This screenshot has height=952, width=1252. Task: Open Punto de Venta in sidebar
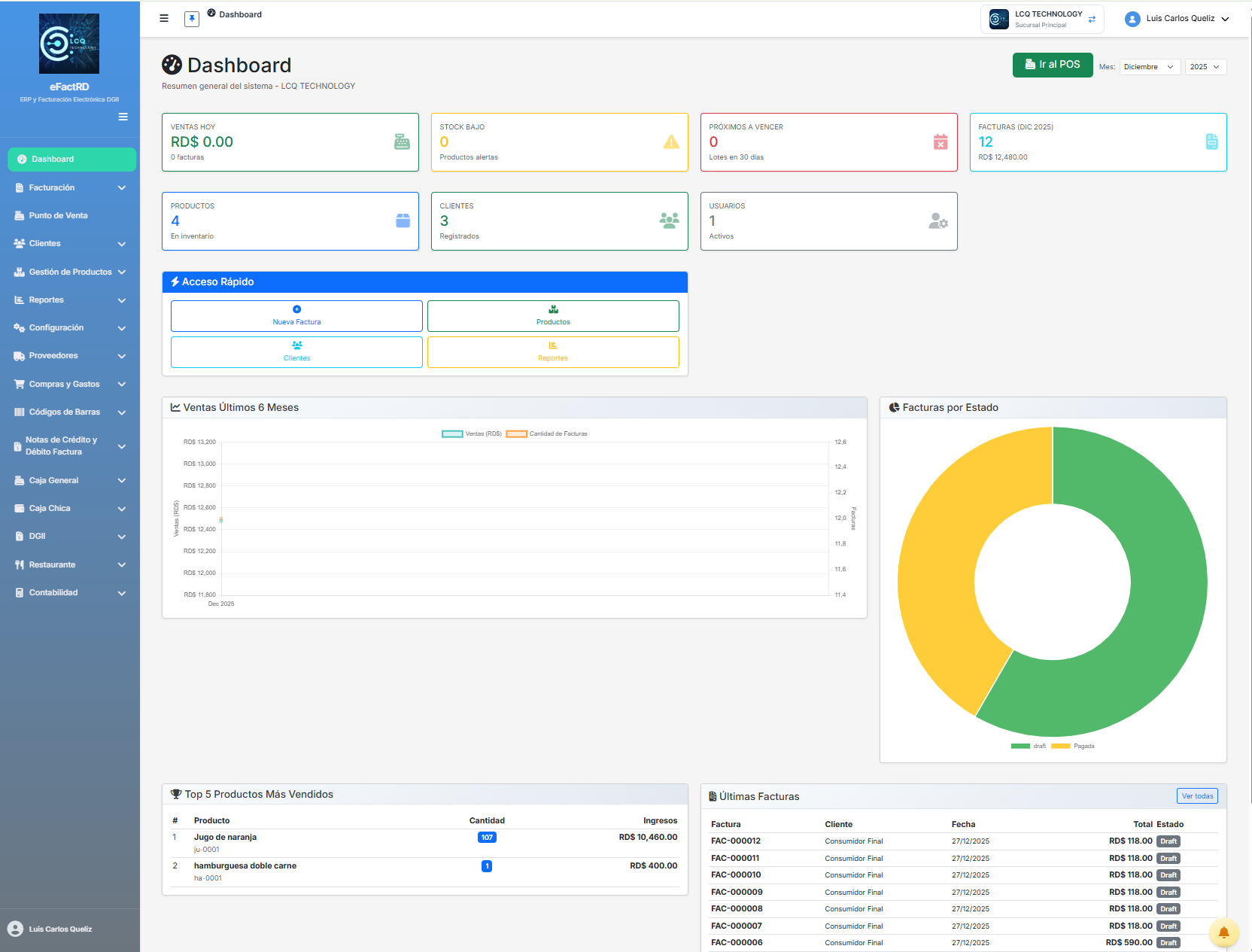[59, 215]
